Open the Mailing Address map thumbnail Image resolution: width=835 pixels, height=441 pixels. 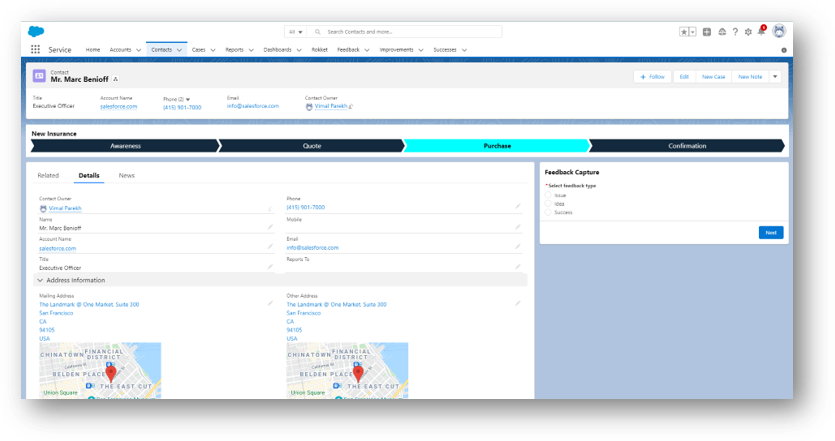click(100, 370)
